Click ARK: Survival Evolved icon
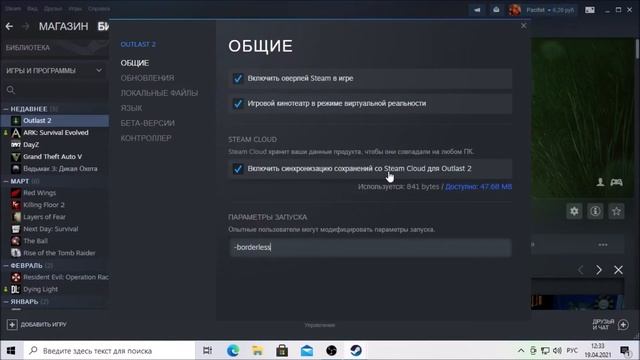This screenshot has height=360, width=640. point(16,133)
